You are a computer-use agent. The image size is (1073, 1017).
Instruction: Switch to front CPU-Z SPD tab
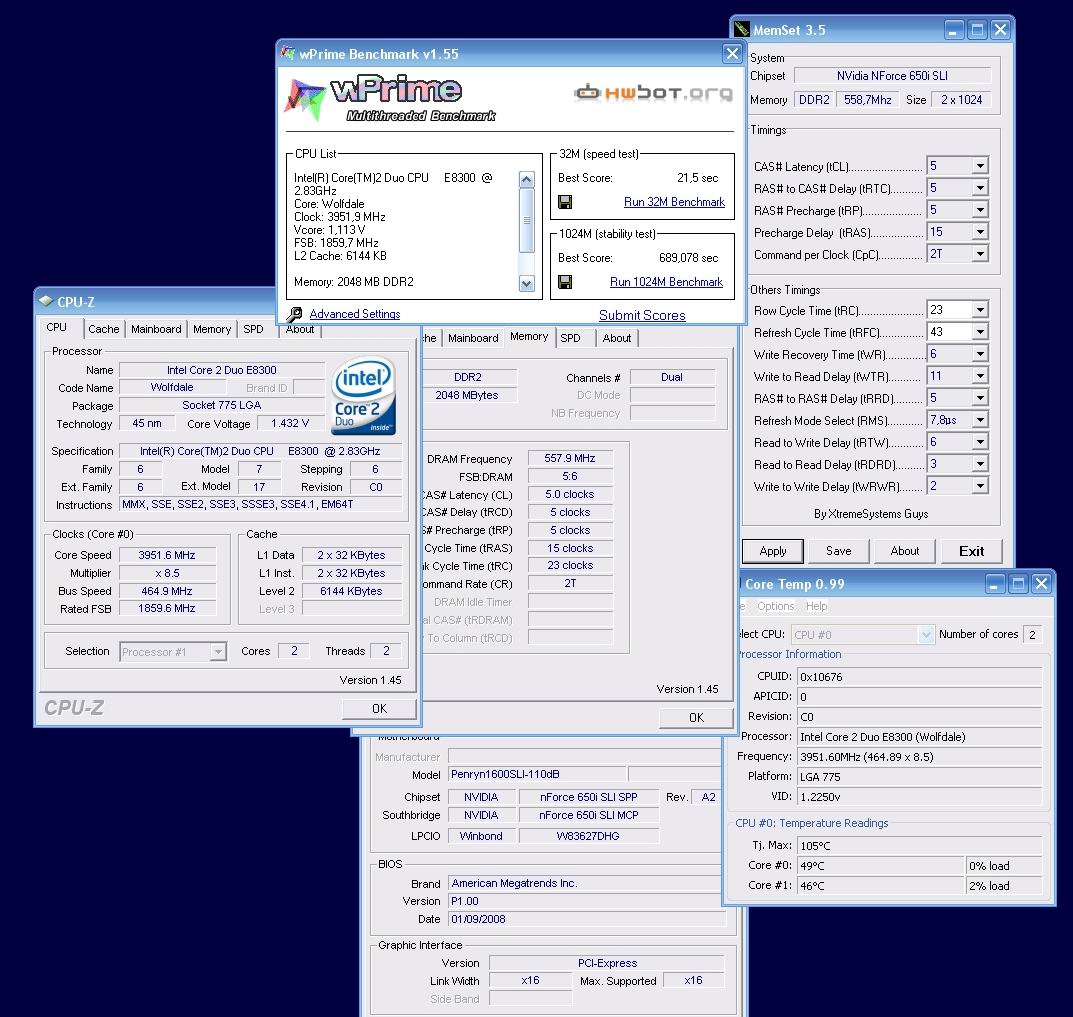pos(253,329)
